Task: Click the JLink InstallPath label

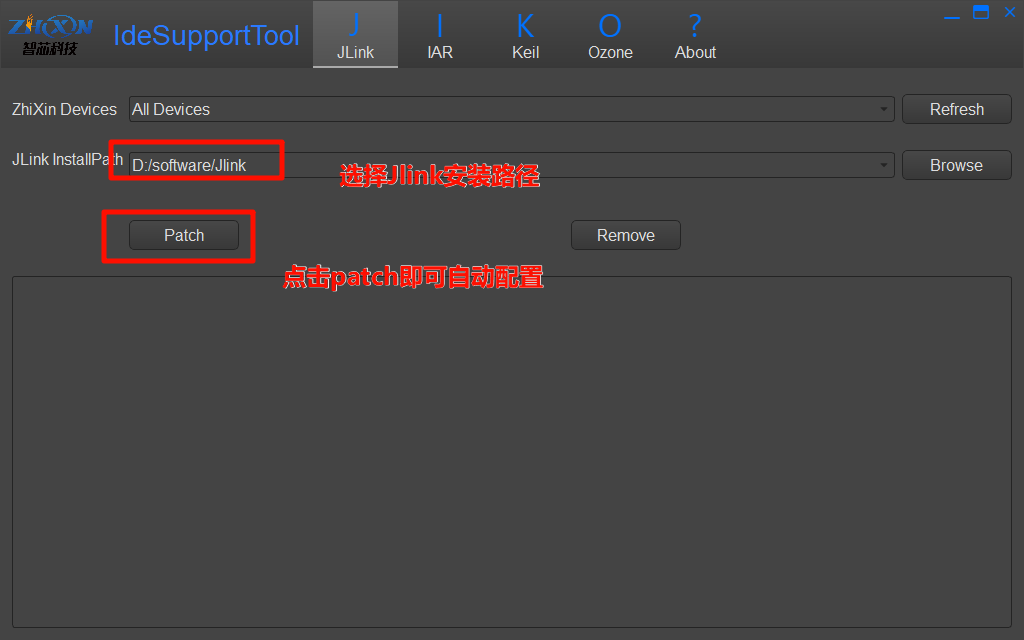Action: [x=67, y=159]
